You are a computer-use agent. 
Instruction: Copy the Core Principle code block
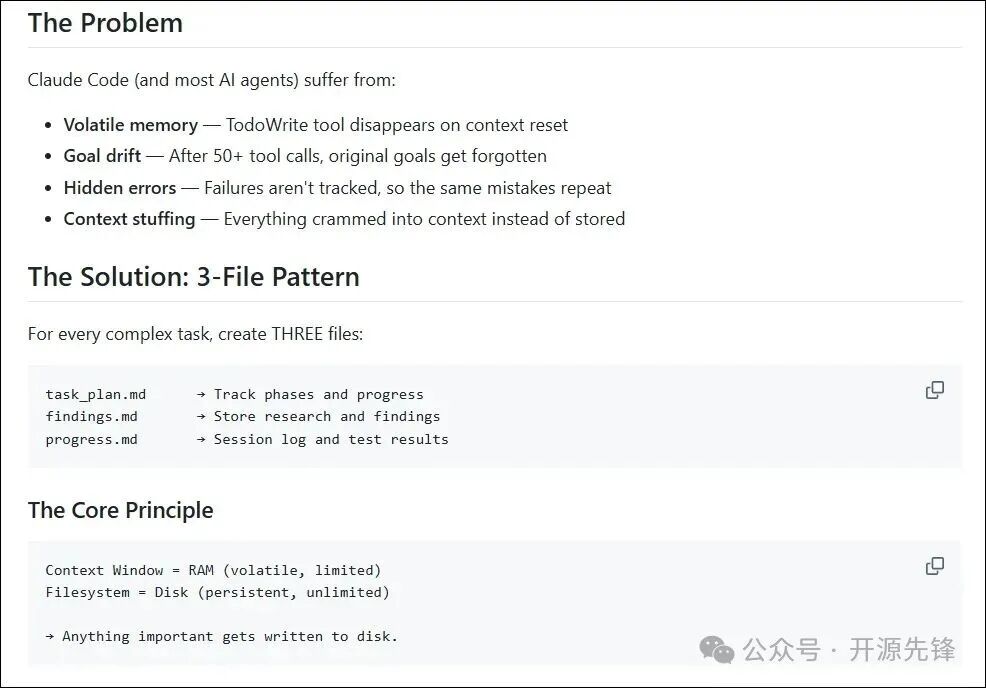(x=935, y=566)
